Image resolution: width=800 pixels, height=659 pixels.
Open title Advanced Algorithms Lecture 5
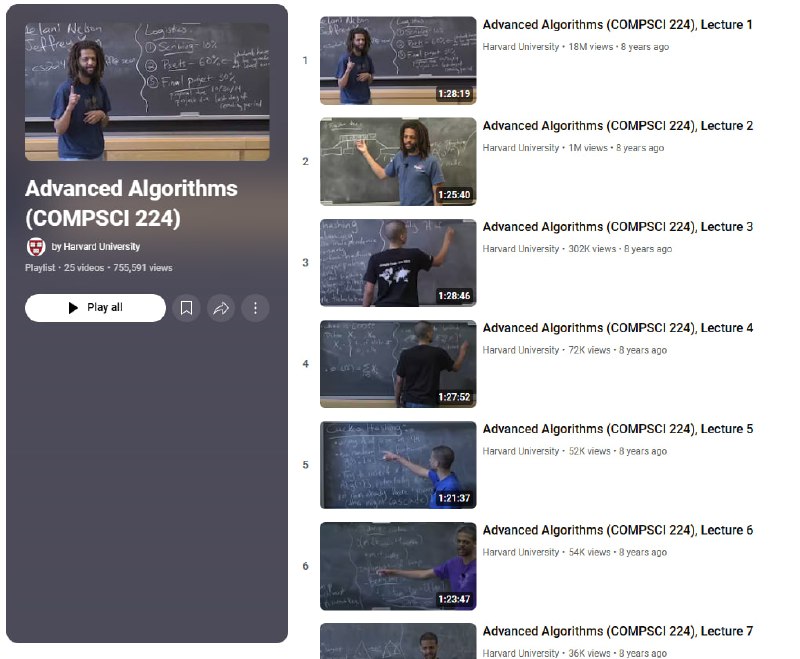tap(617, 428)
